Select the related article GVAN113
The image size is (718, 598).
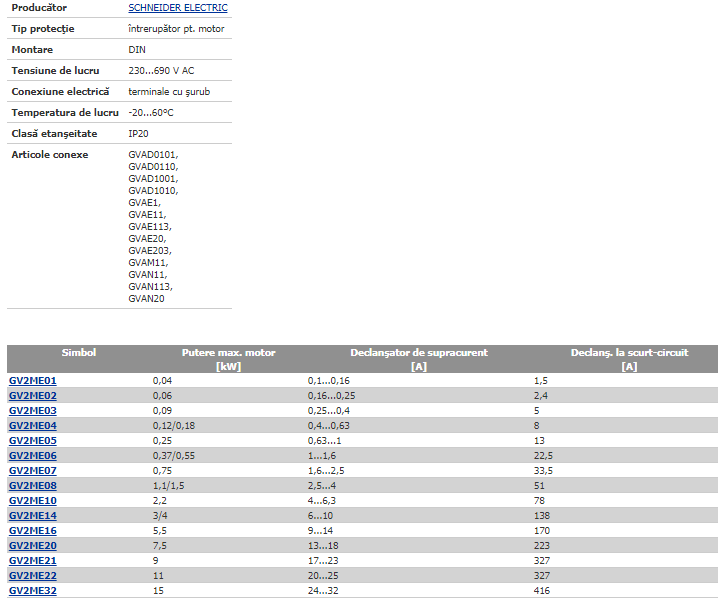(151, 287)
